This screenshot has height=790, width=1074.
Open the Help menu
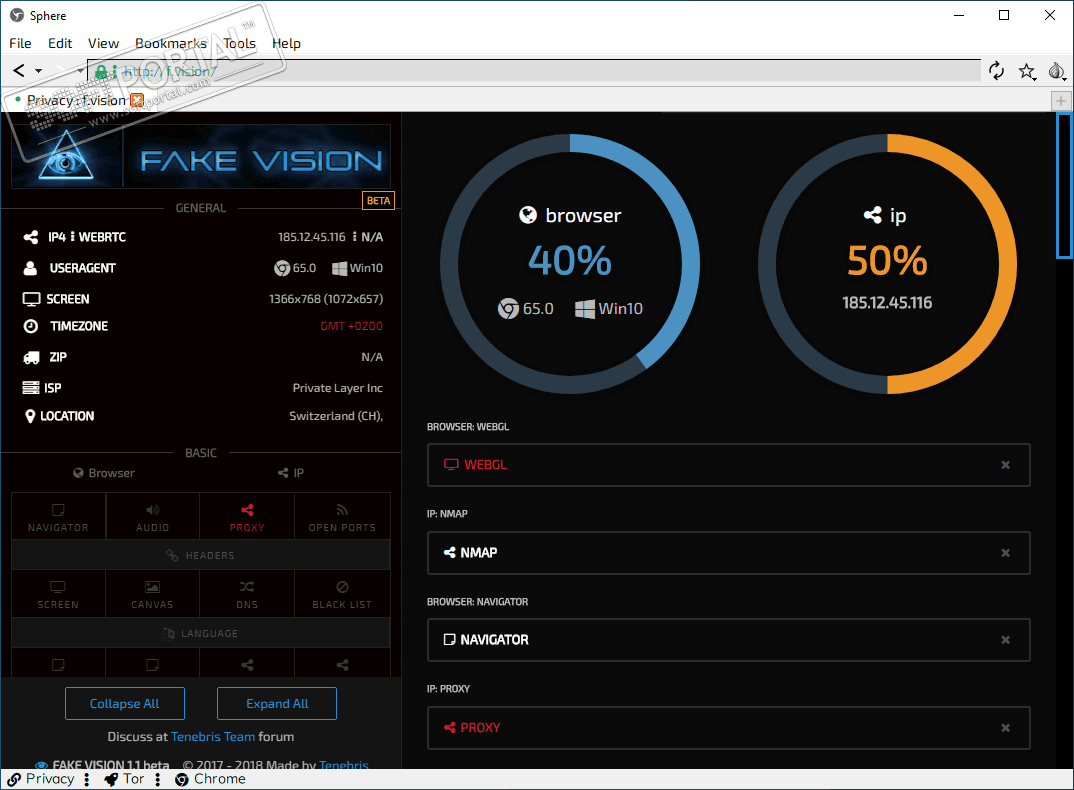pos(286,43)
